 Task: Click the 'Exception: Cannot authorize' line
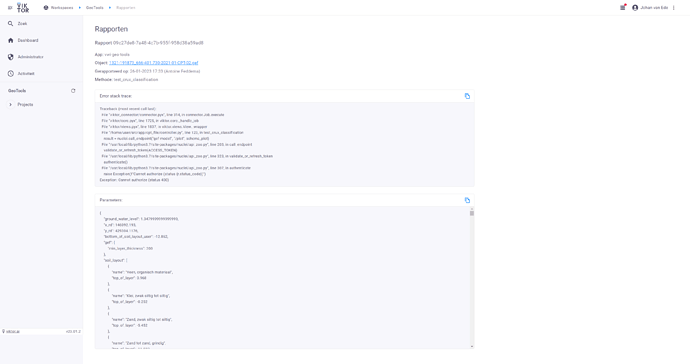tap(134, 180)
